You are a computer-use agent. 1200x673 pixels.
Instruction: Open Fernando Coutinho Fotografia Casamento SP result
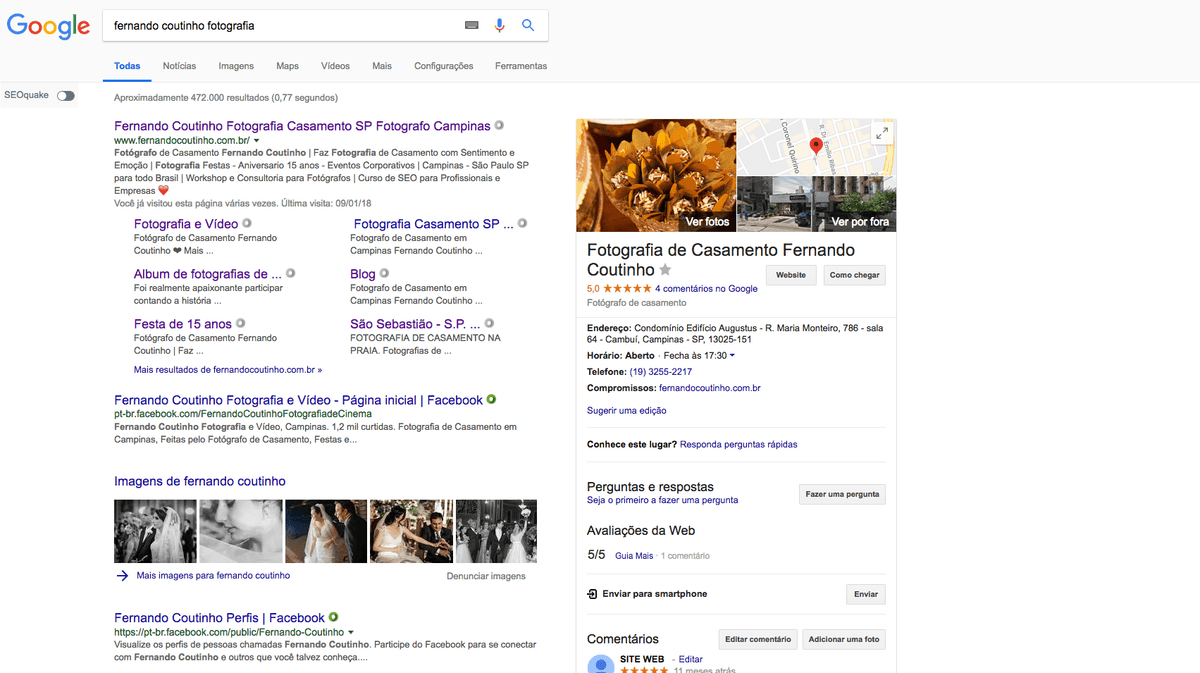[x=302, y=126]
